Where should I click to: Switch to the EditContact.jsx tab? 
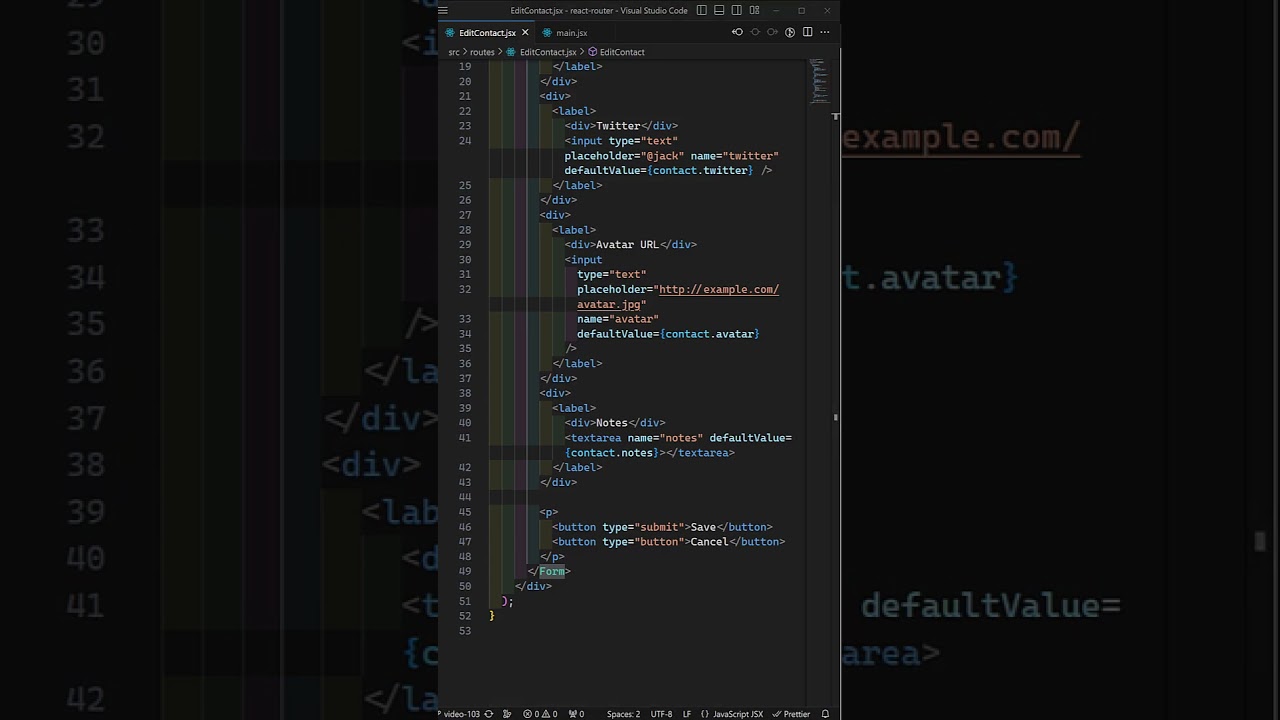point(487,33)
